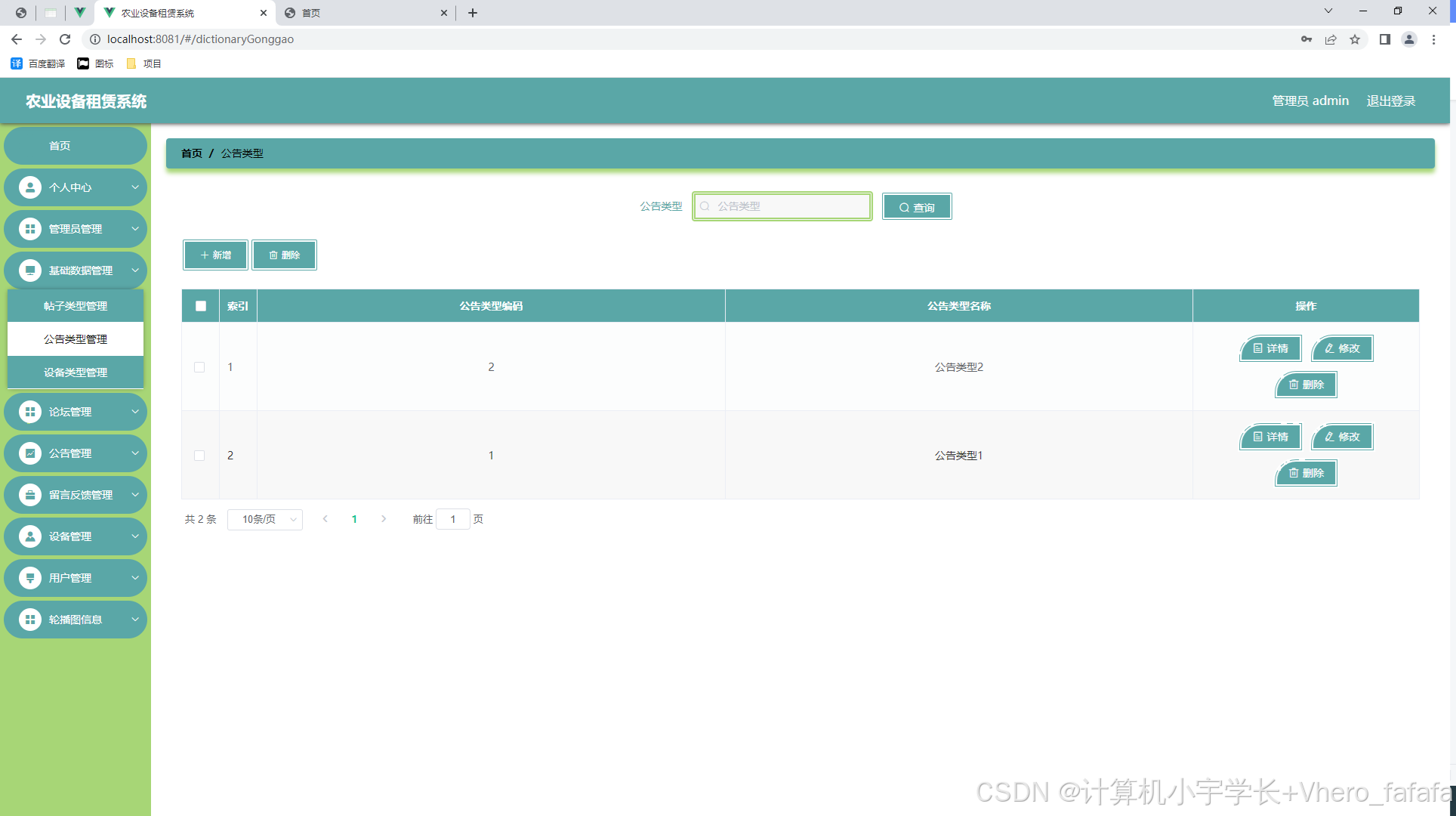
Task: Click 修改 button for 公告类型2 row
Action: (1342, 348)
